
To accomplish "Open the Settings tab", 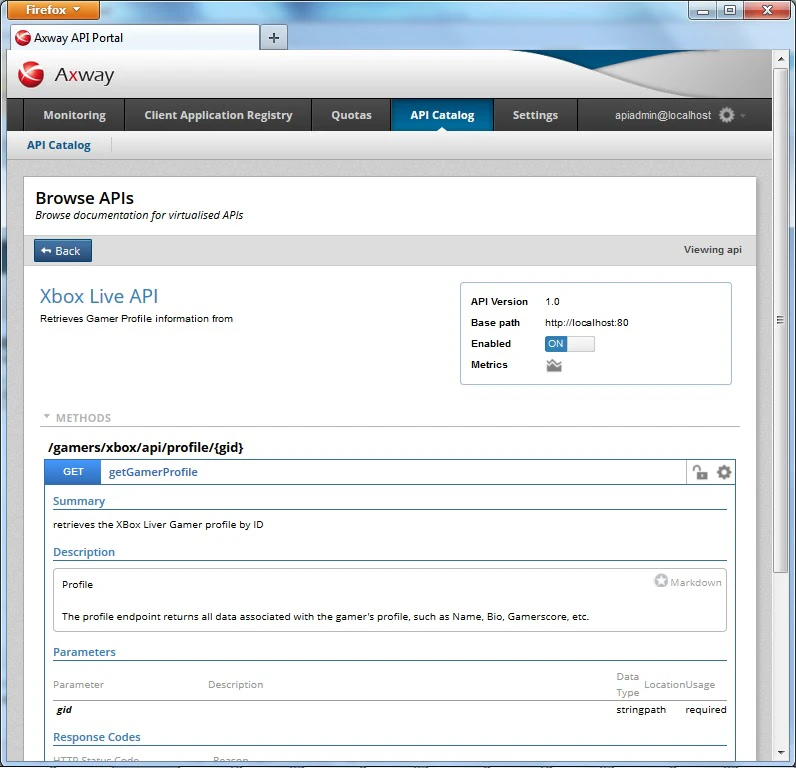I will click(535, 115).
